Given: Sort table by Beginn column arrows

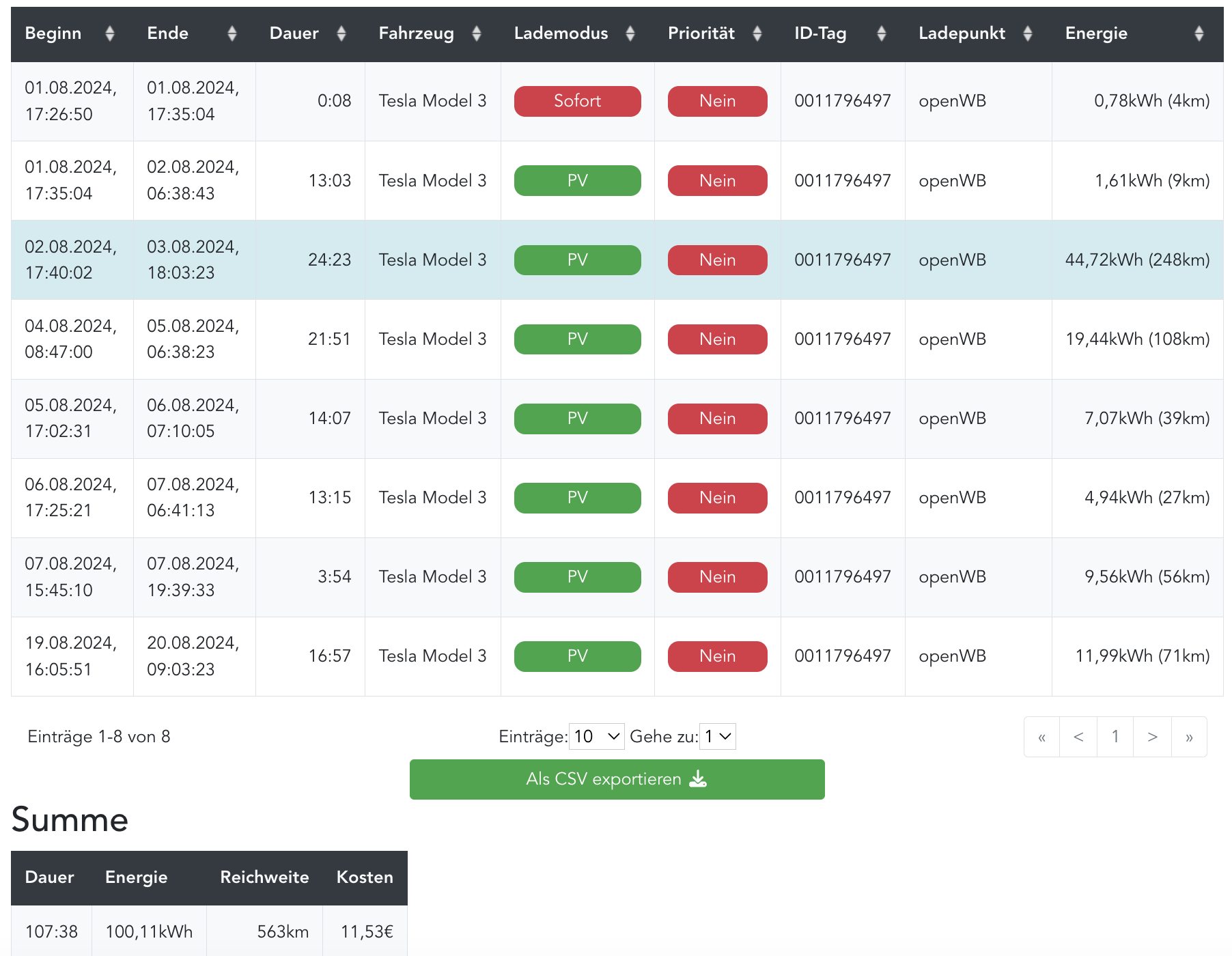Looking at the screenshot, I should [110, 33].
